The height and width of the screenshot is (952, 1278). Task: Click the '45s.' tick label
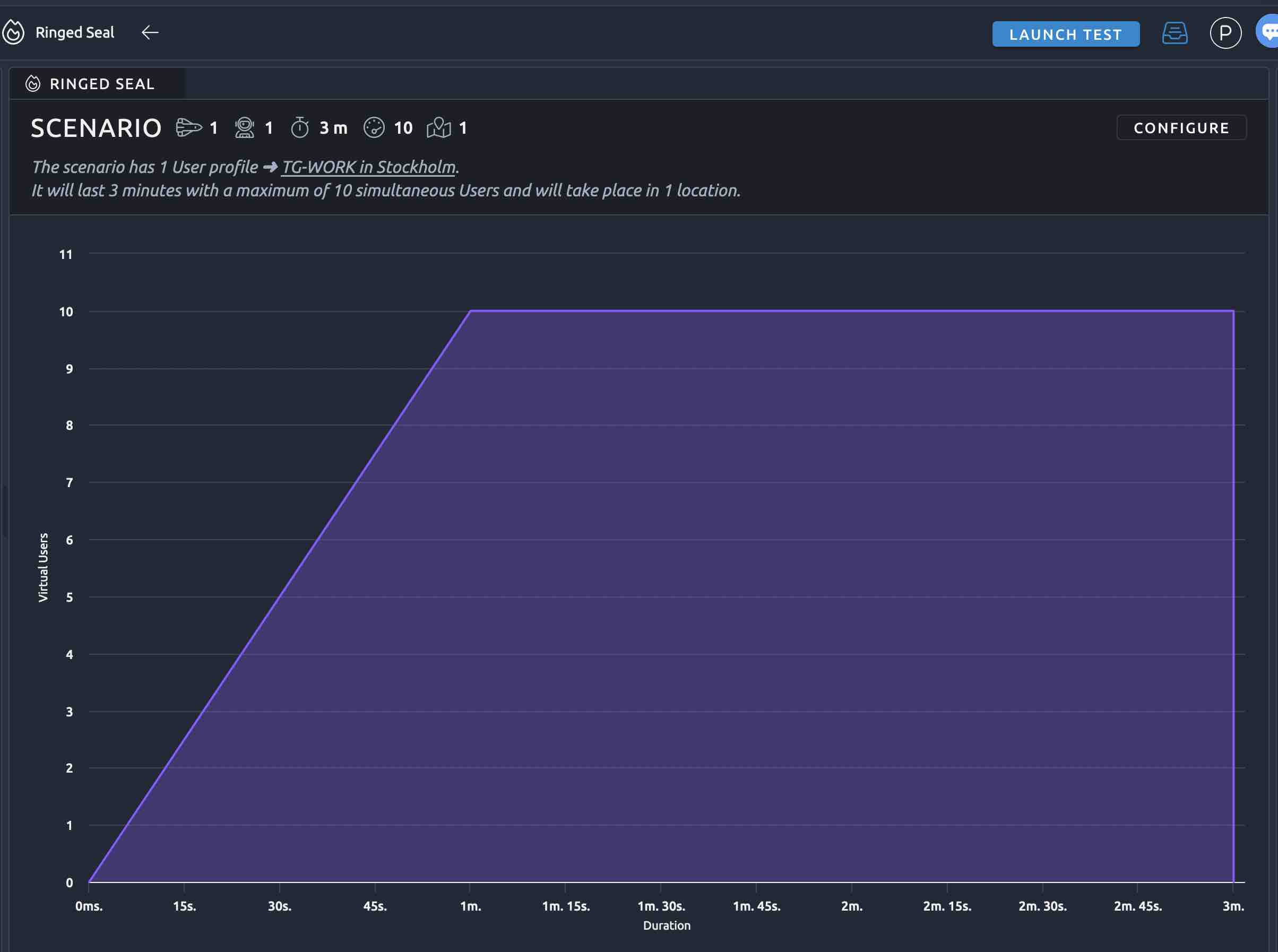[x=375, y=906]
